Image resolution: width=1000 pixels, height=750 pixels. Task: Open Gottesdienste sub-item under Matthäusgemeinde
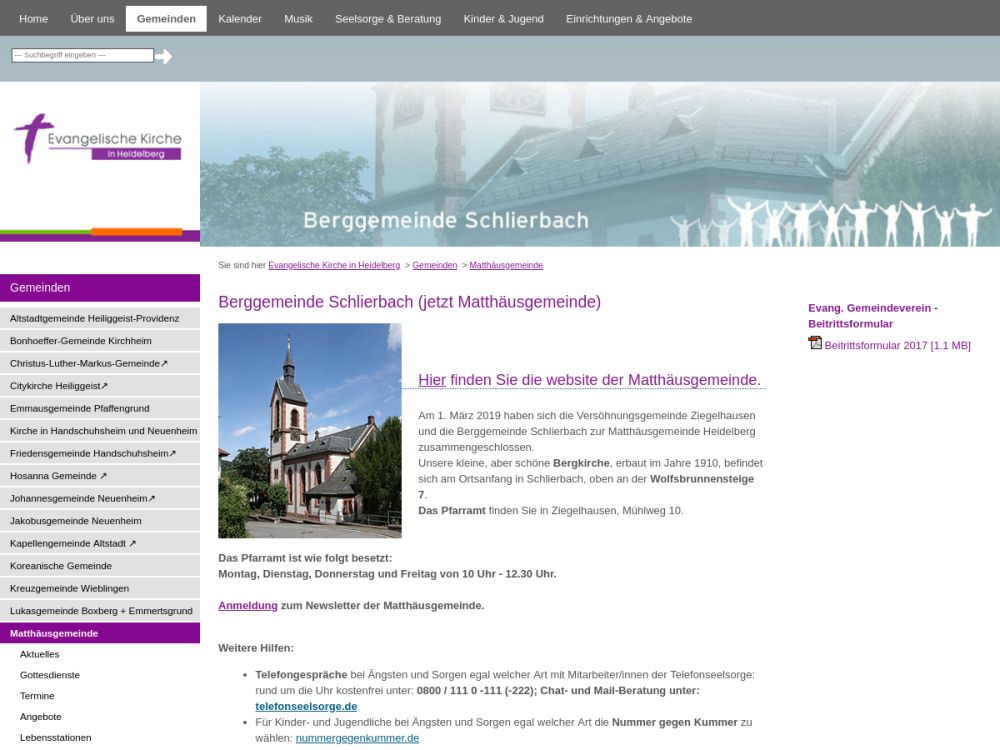(x=50, y=675)
